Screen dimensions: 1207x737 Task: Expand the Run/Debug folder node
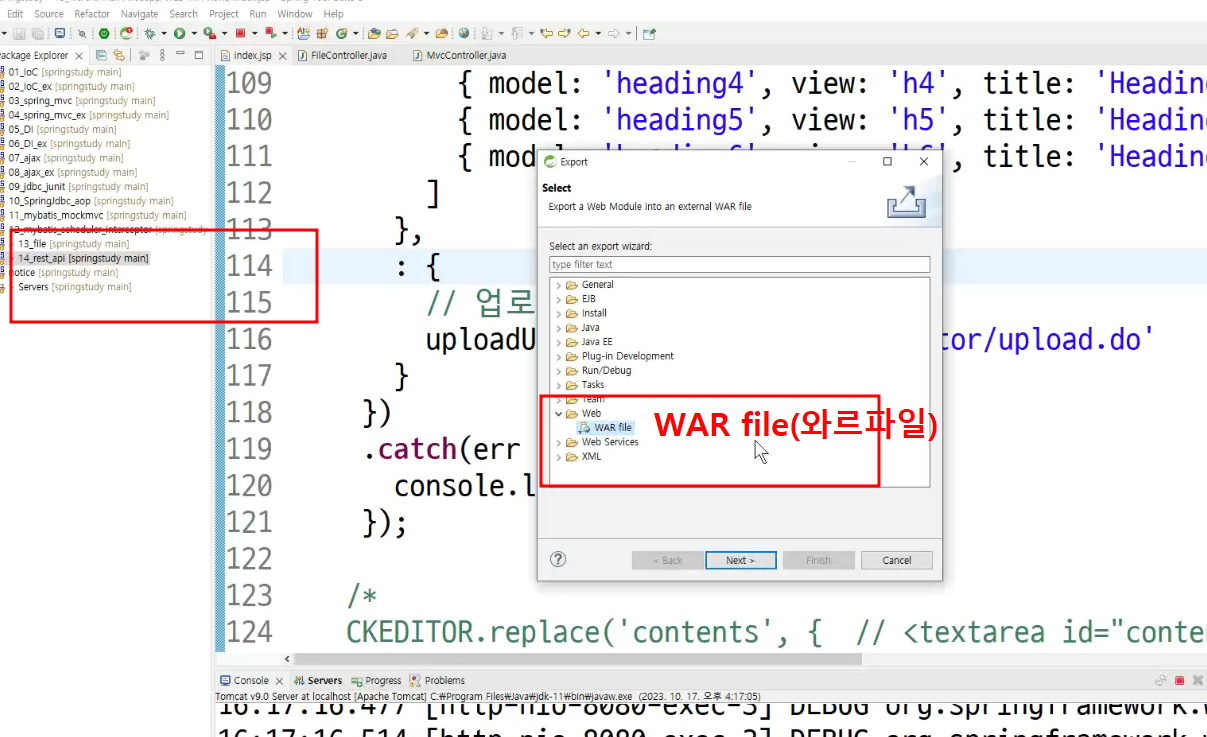pos(559,370)
